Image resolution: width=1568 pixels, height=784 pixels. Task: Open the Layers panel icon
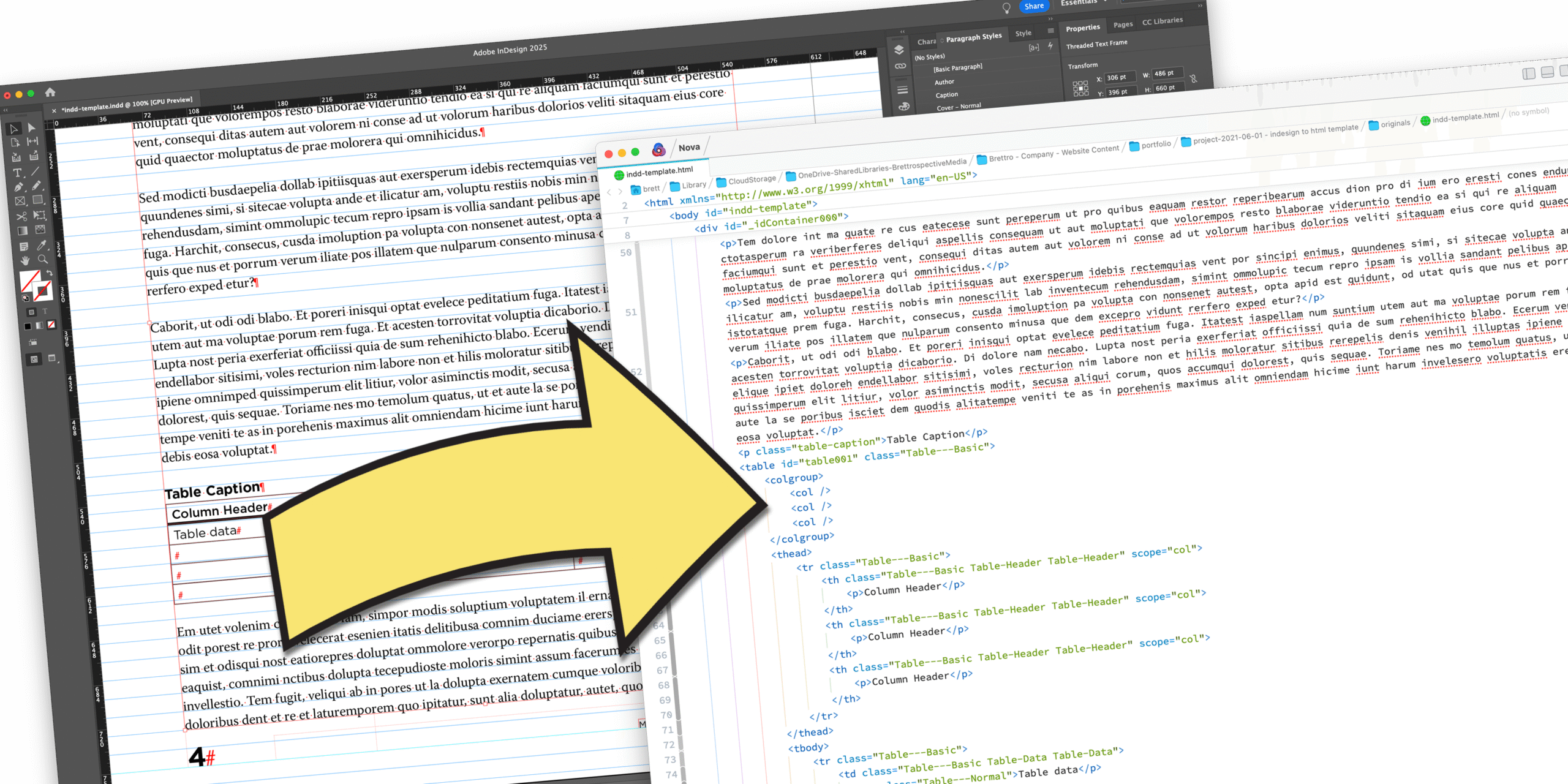pyautogui.click(x=899, y=50)
